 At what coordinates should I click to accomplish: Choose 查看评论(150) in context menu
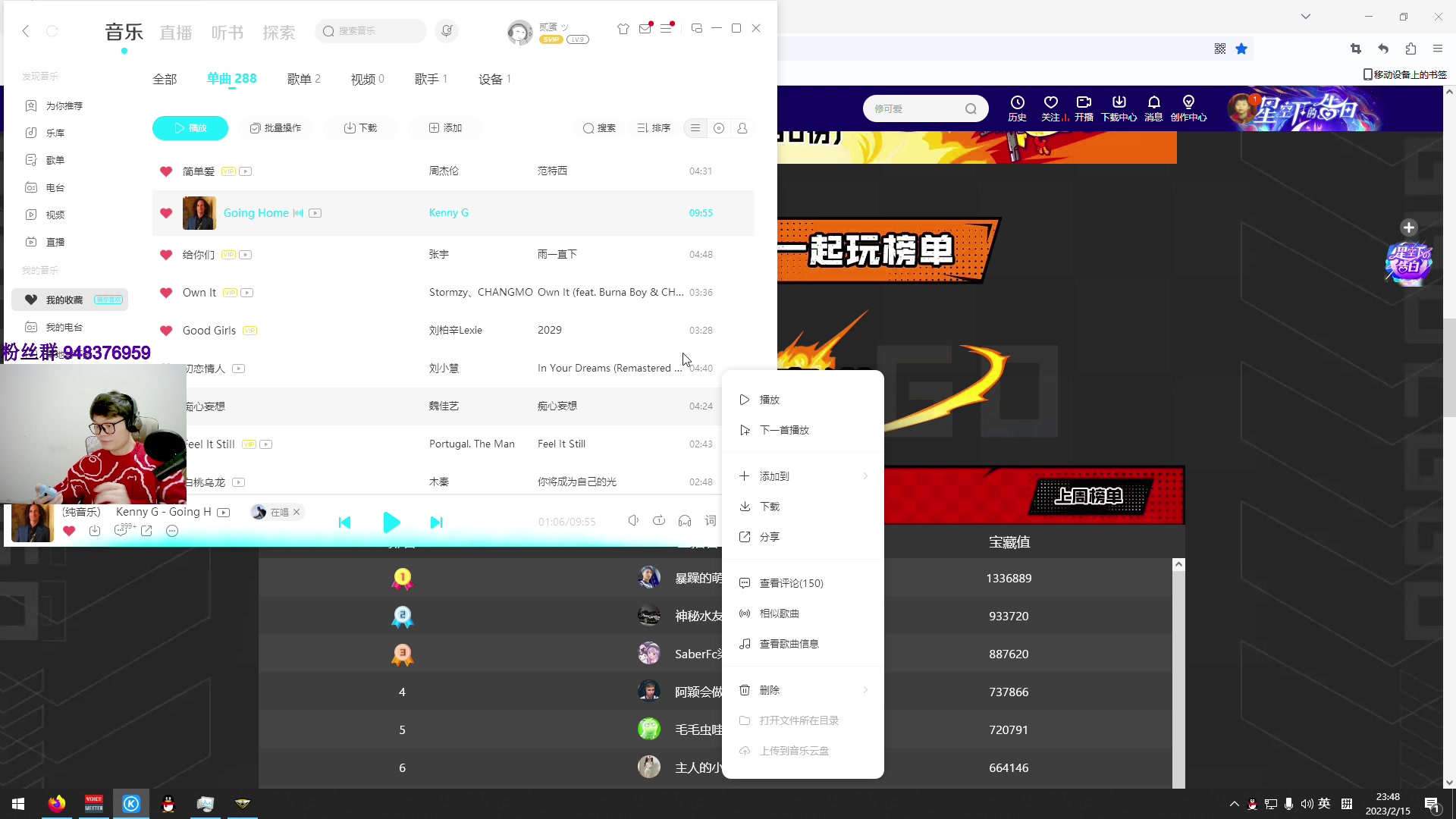coord(803,583)
